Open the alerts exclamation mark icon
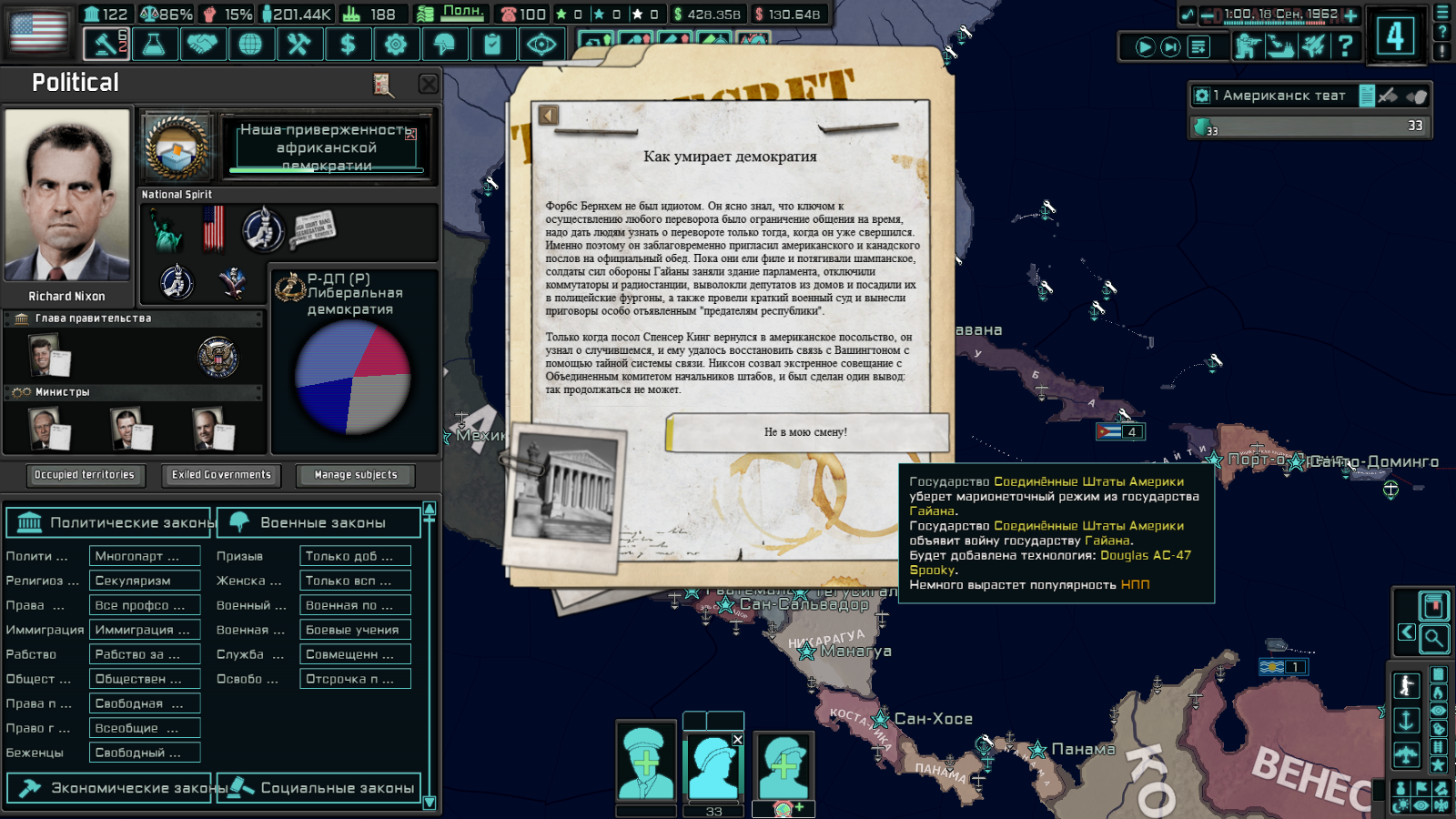1456x819 pixels. pos(1442,52)
